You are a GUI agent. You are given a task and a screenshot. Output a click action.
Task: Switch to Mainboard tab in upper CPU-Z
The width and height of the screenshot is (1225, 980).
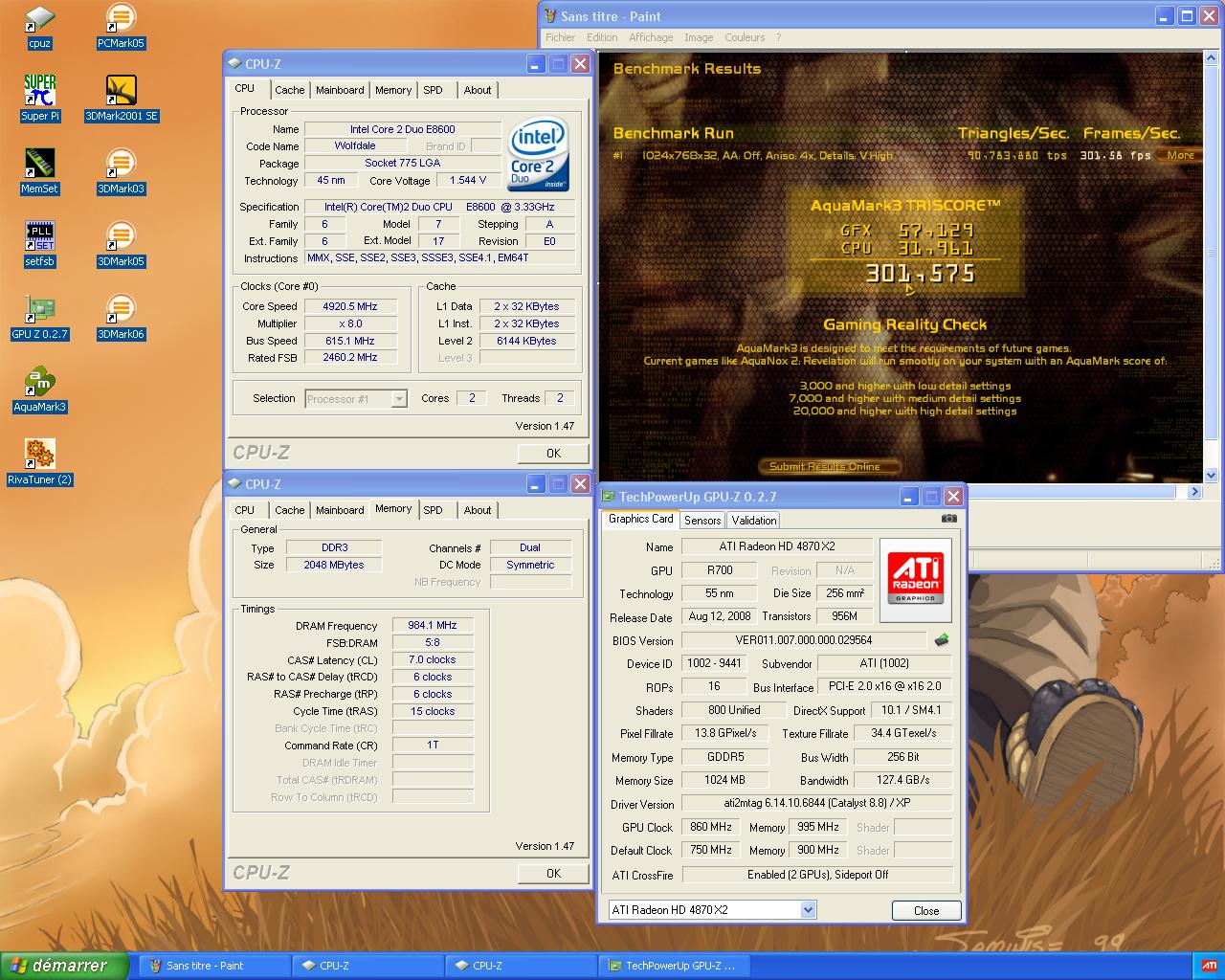tap(340, 90)
